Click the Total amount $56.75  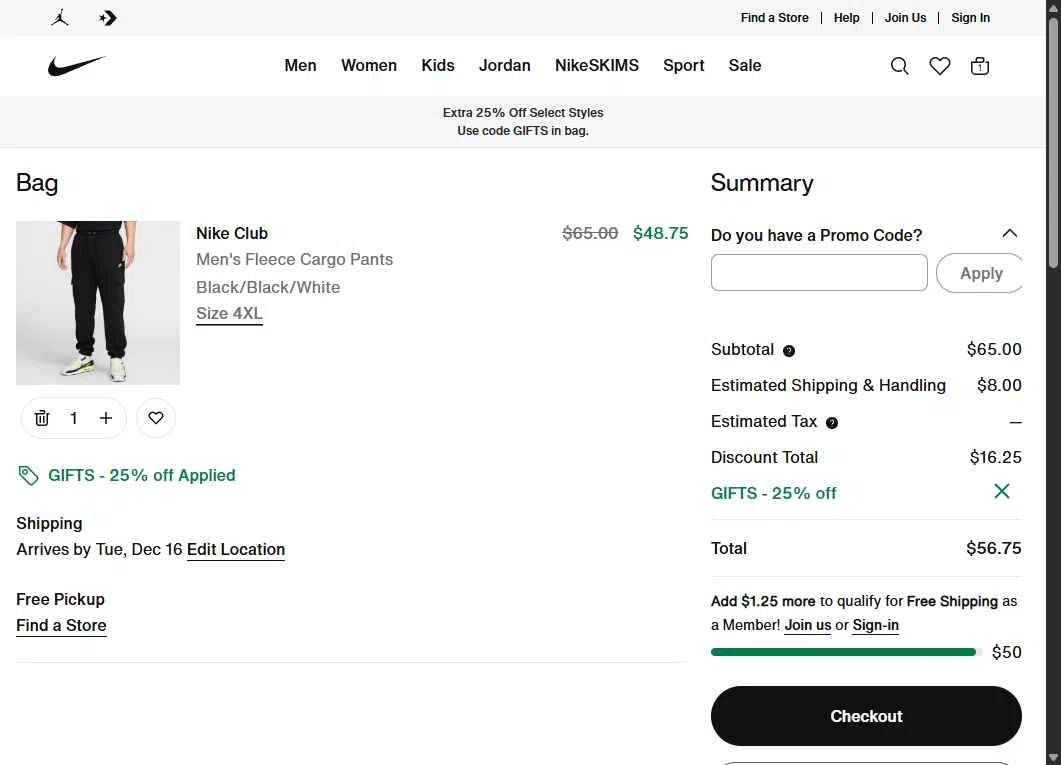click(x=994, y=549)
